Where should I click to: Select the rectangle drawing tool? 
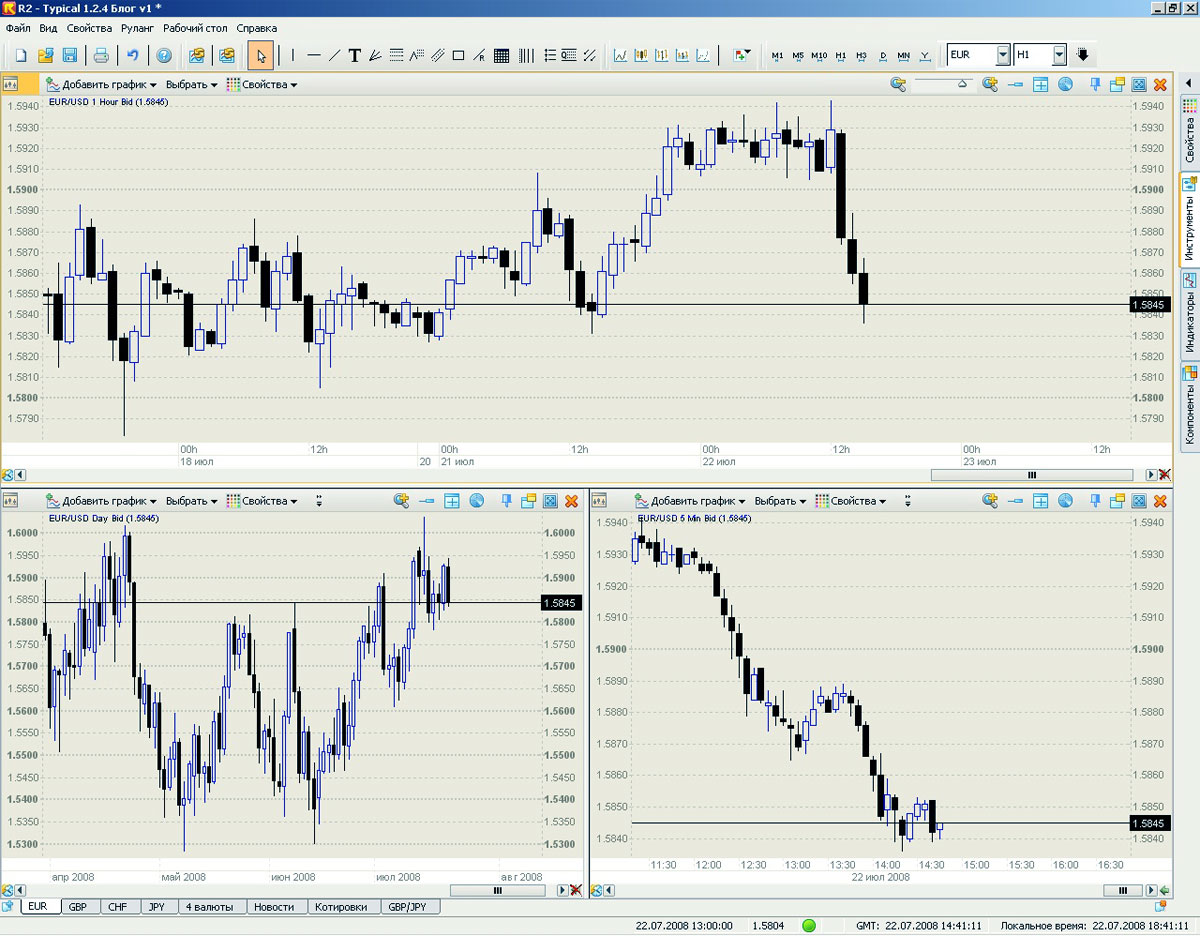pos(458,55)
